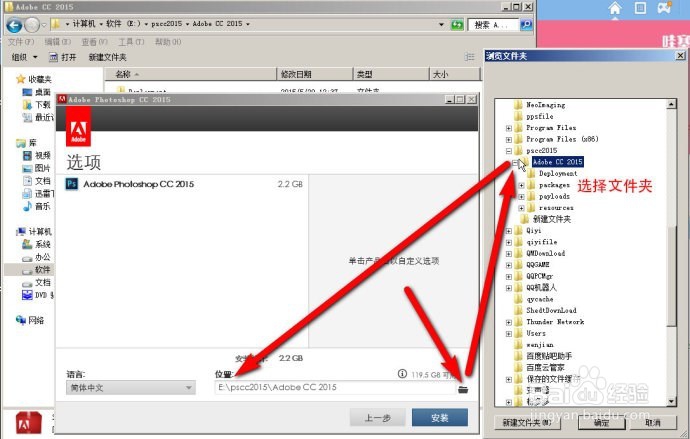Click pscc2015 segment in address bar
Image resolution: width=690 pixels, height=439 pixels.
166,24
